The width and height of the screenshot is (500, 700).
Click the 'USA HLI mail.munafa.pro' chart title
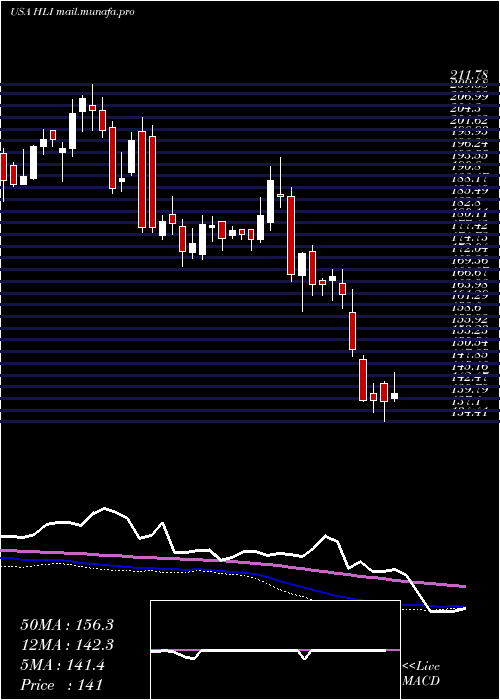72,12
